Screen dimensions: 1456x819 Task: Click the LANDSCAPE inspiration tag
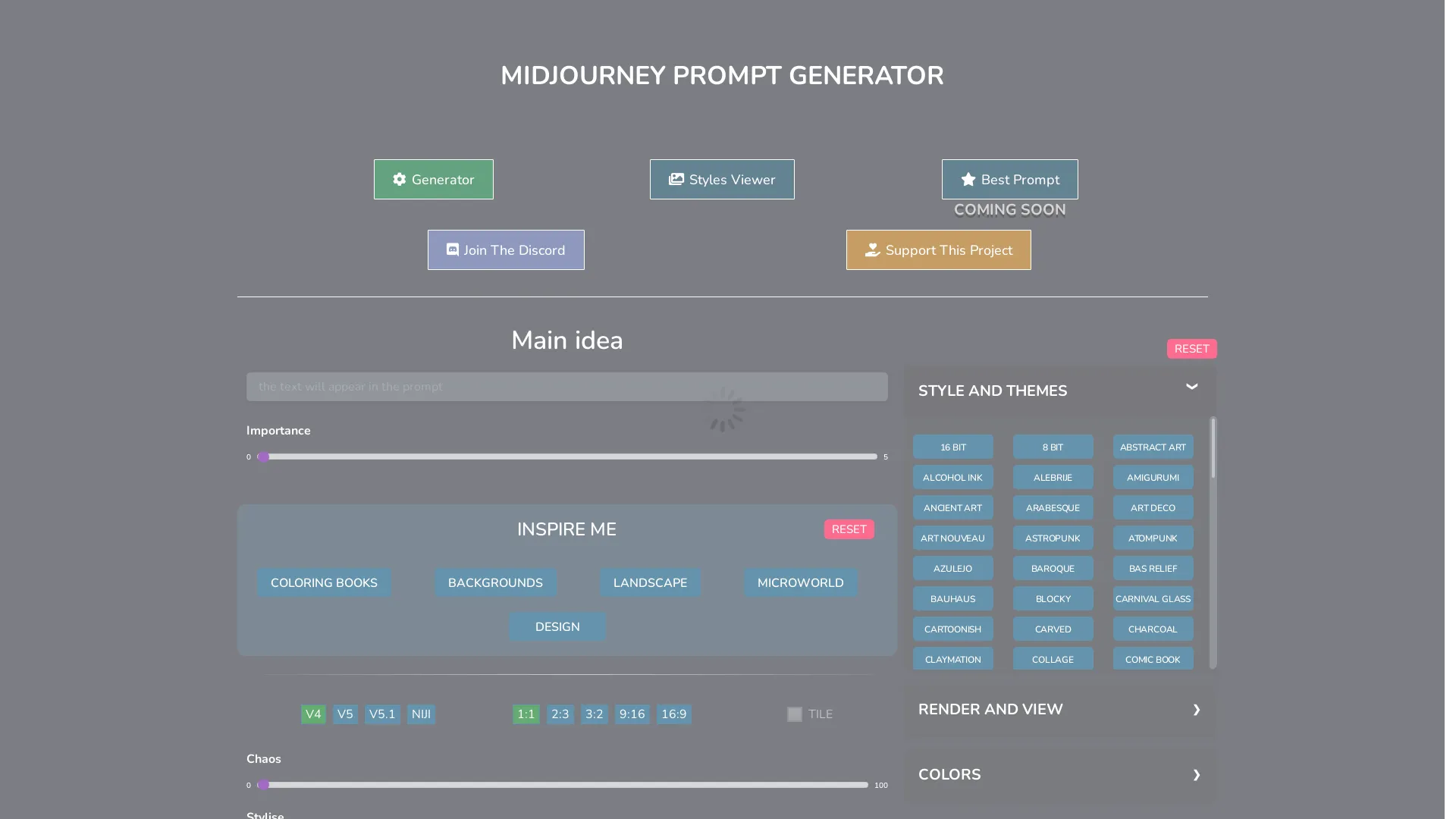point(651,582)
